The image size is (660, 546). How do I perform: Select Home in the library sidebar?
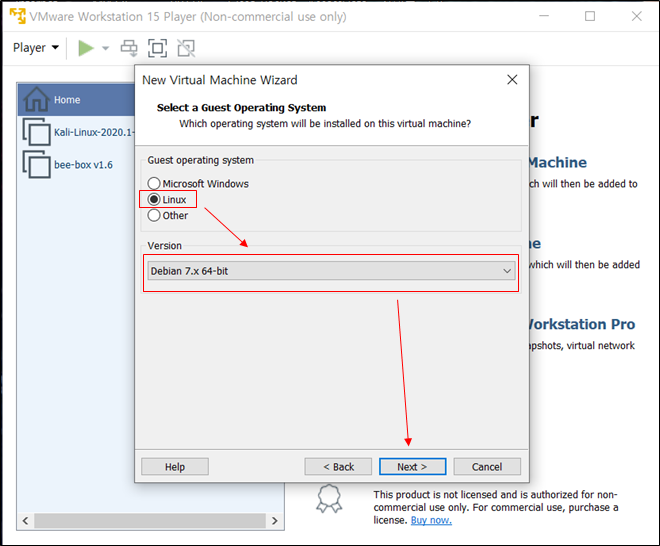pyautogui.click(x=76, y=99)
